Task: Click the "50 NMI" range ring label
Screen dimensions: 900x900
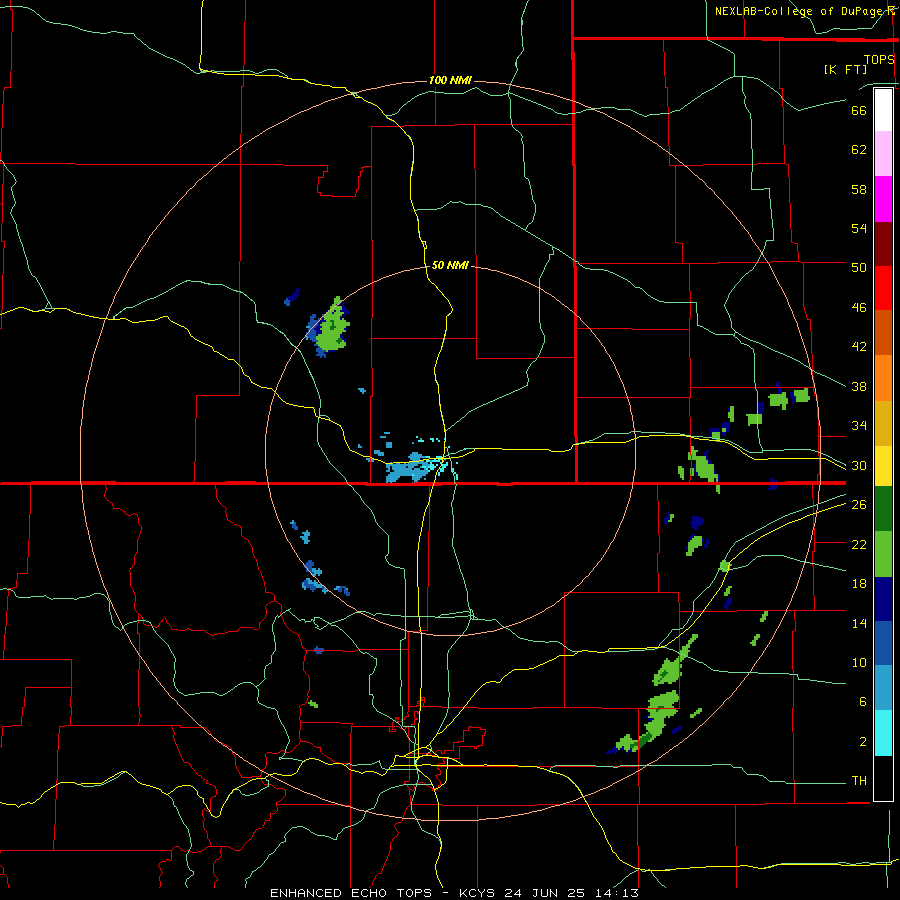Action: 450,265
